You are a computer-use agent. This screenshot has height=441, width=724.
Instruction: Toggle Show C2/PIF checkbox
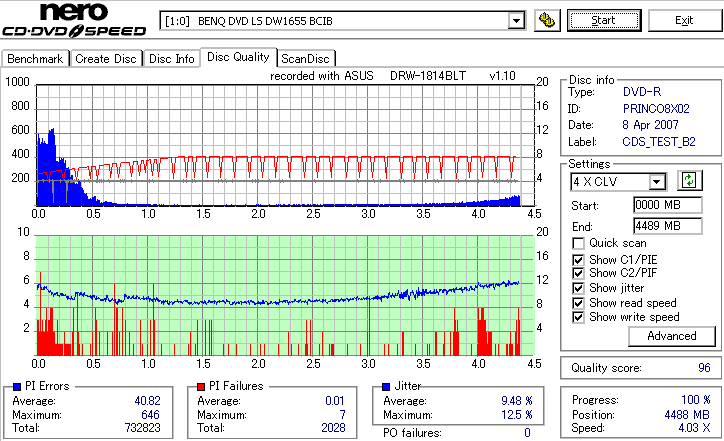tap(578, 273)
